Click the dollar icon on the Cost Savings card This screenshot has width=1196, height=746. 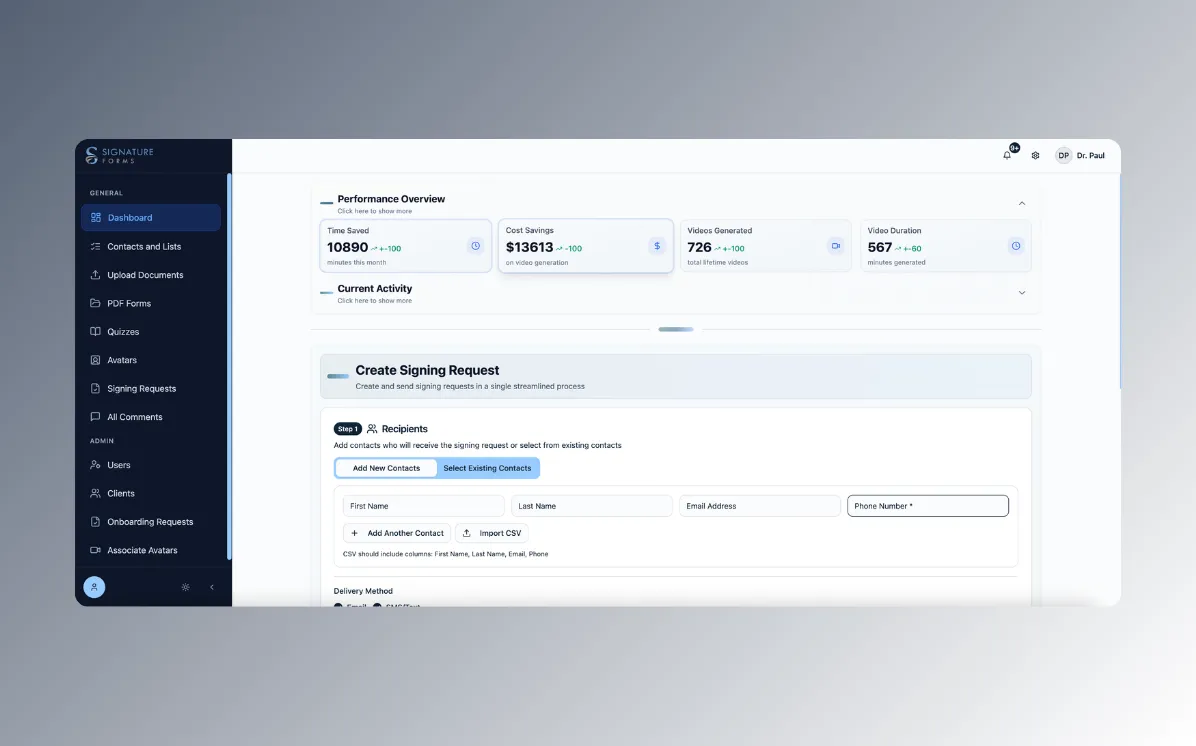(x=657, y=245)
